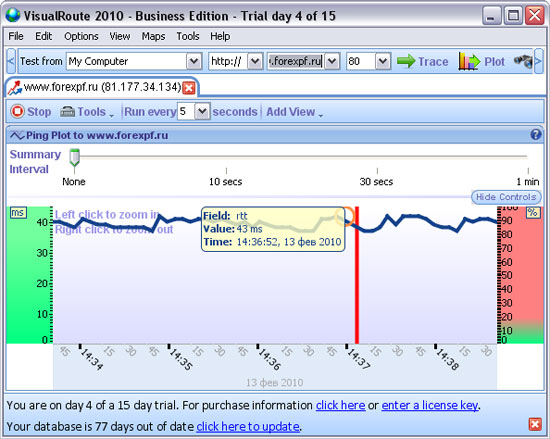Follow the purchase 'click here' link
Image resolution: width=550 pixels, height=439 pixels.
click(x=340, y=405)
